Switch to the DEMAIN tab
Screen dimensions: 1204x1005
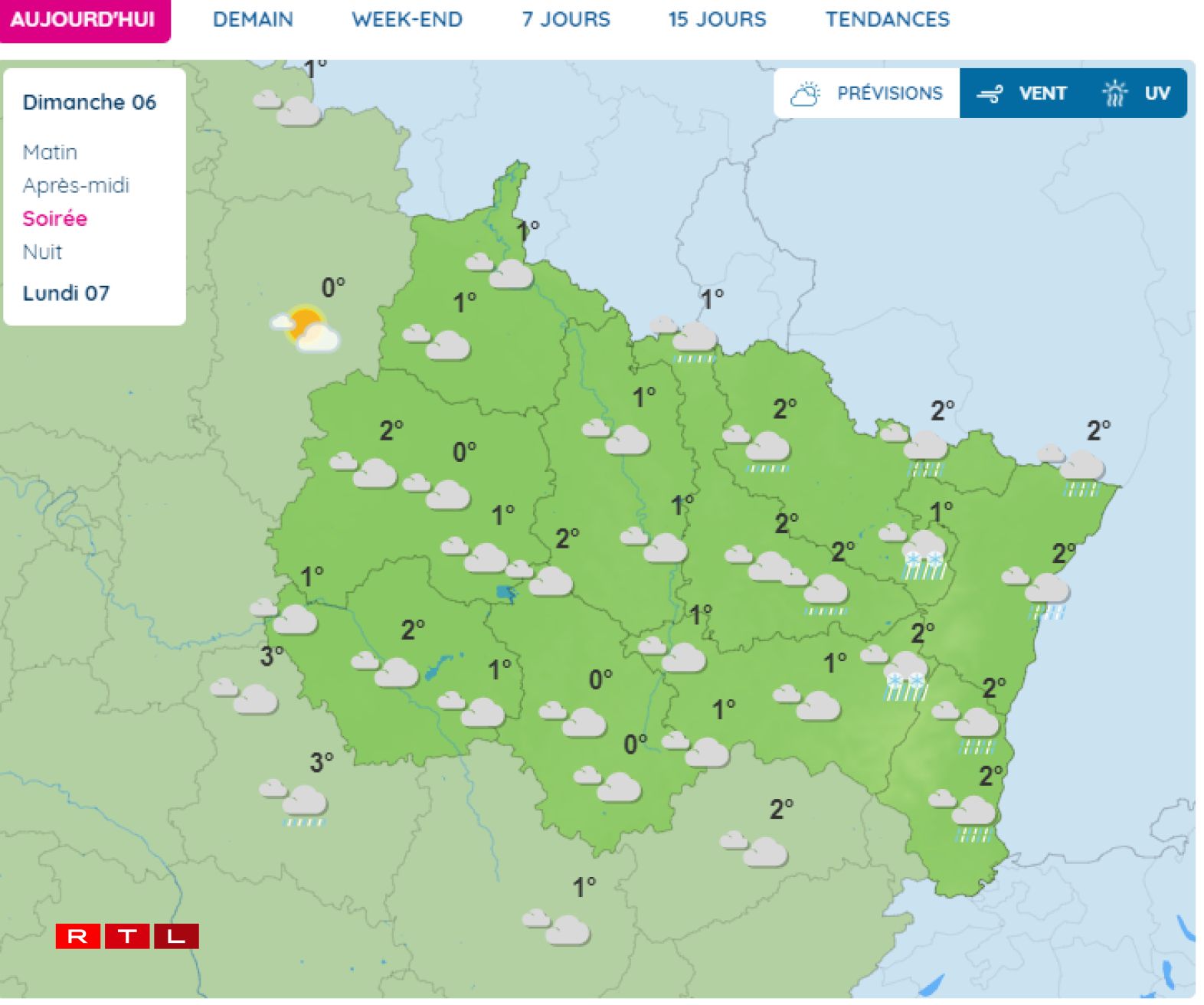253,19
